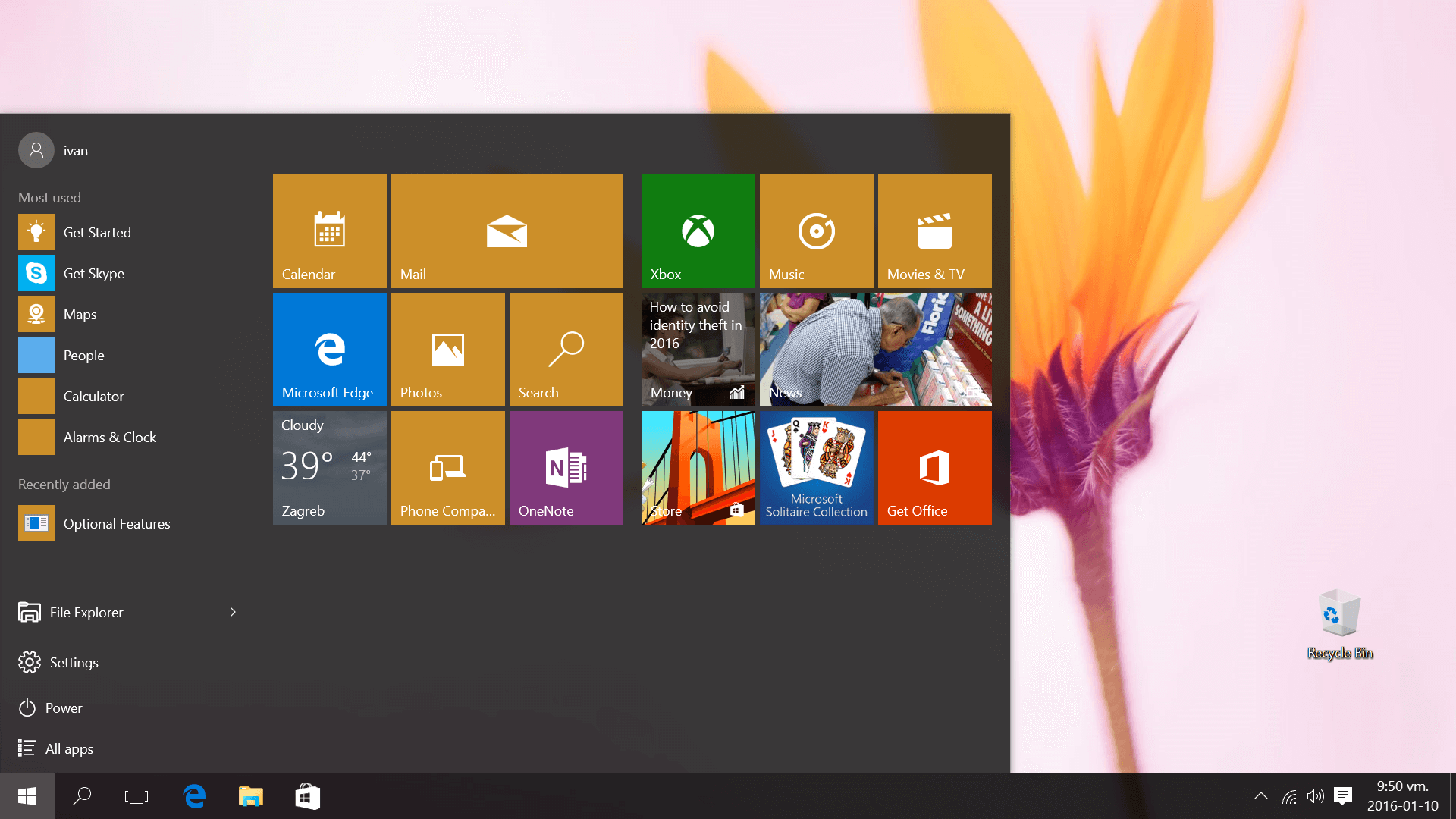Open the Calendar tile
Screen dimensions: 1456x819
pyautogui.click(x=329, y=231)
